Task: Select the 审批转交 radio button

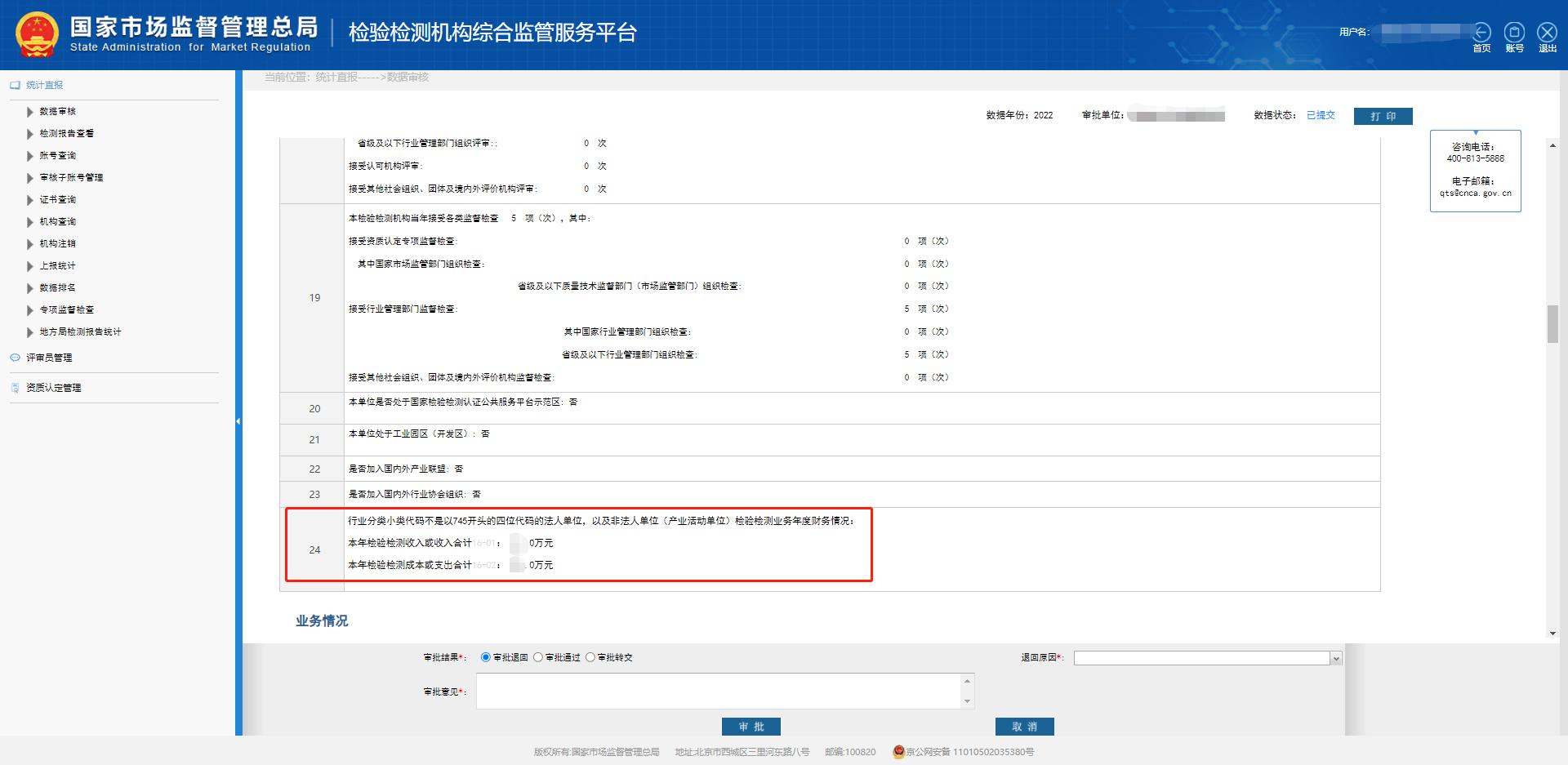Action: tap(591, 656)
